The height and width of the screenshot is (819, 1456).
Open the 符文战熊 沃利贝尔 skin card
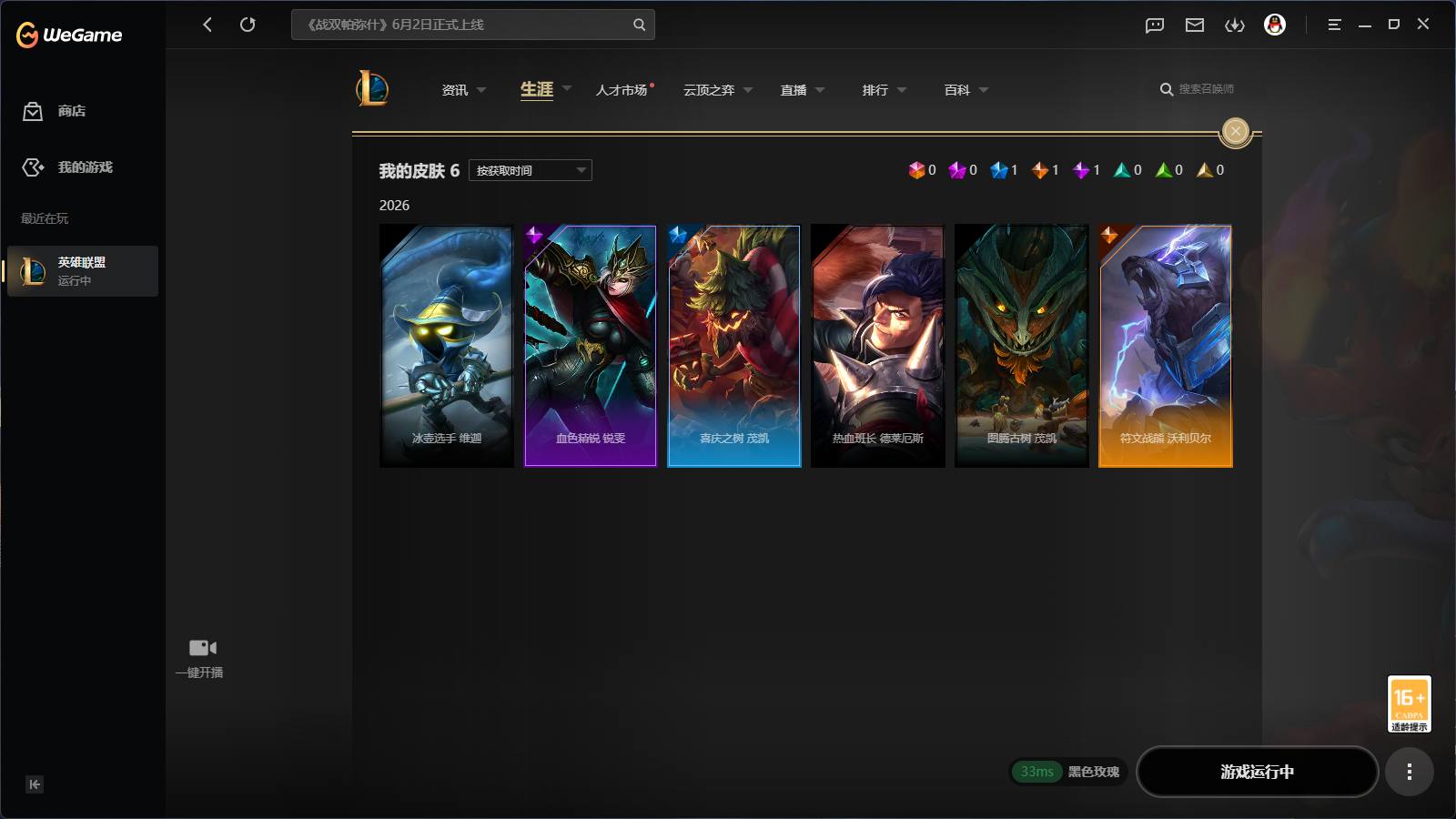(1166, 347)
